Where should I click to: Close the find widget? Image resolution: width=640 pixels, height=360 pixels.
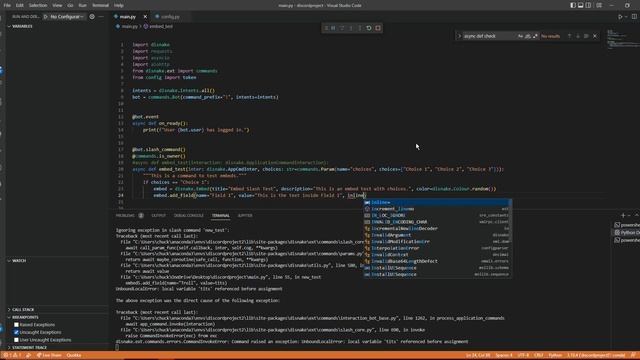pos(595,36)
